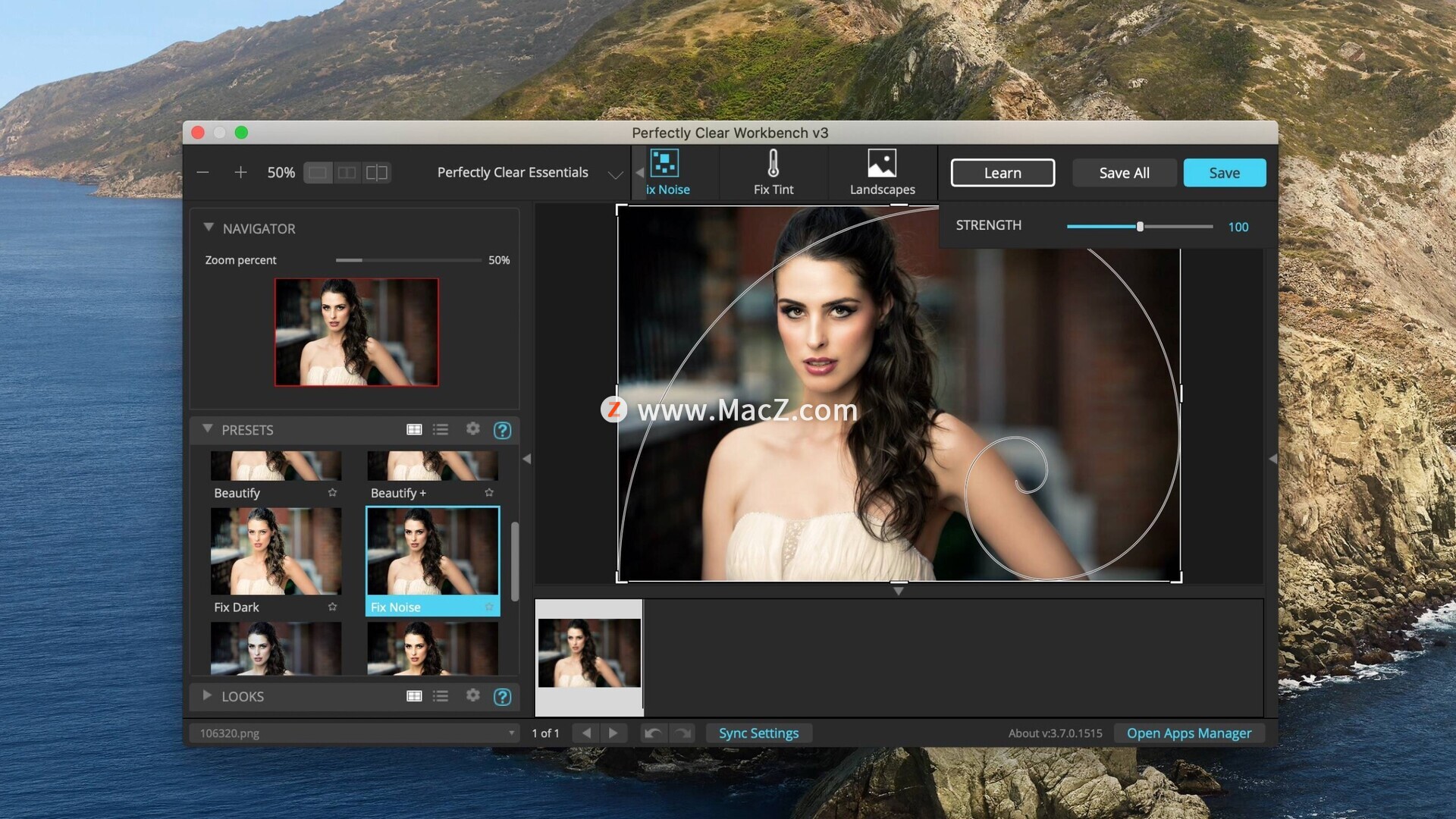Click the redo arrow icon
The image size is (1456, 819).
point(682,733)
